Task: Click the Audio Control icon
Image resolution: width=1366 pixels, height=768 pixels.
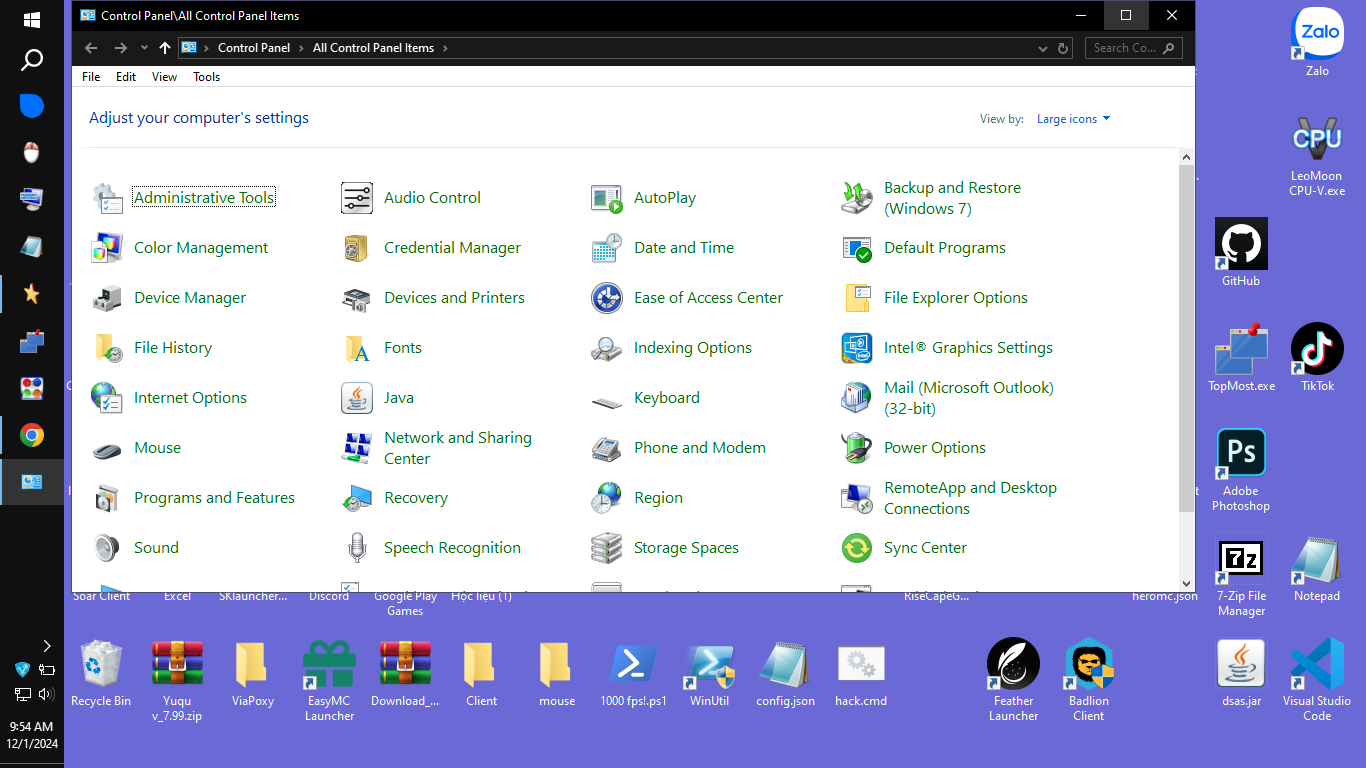Action: (x=357, y=198)
